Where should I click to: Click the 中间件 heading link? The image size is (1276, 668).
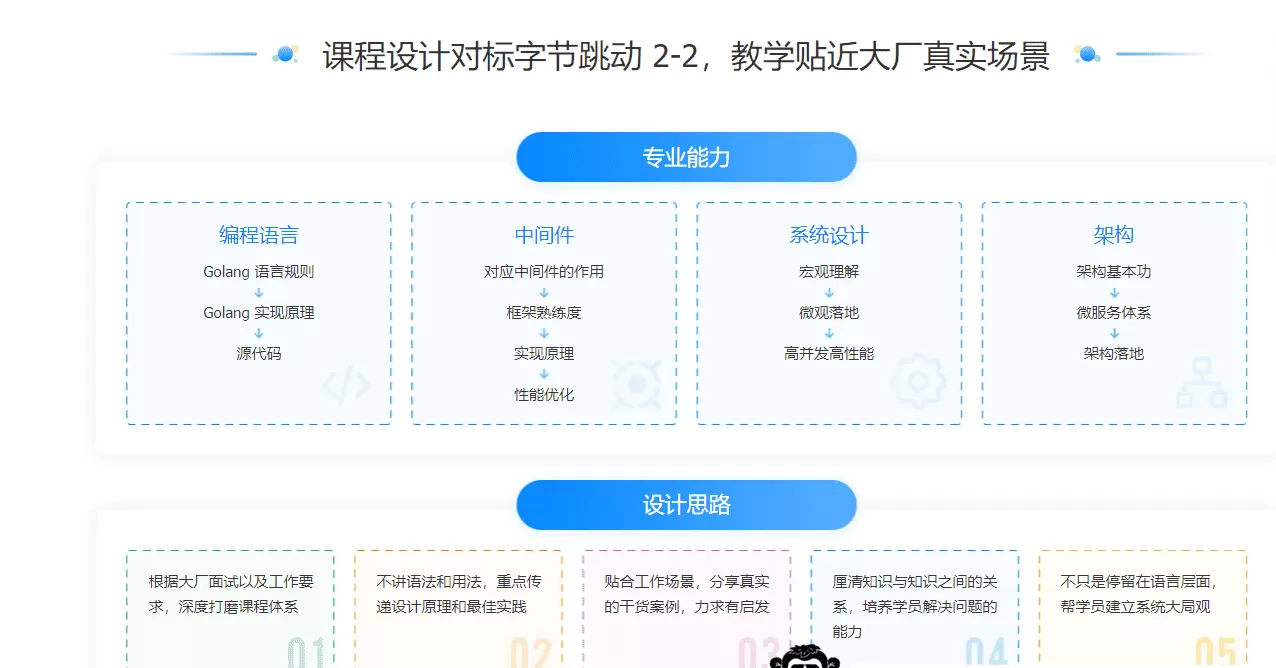pos(544,234)
